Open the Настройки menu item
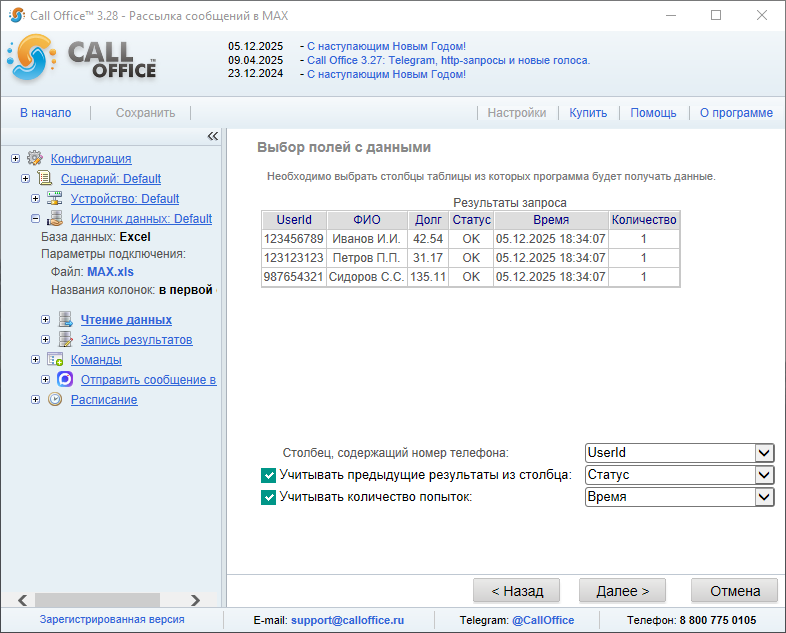 click(x=516, y=113)
